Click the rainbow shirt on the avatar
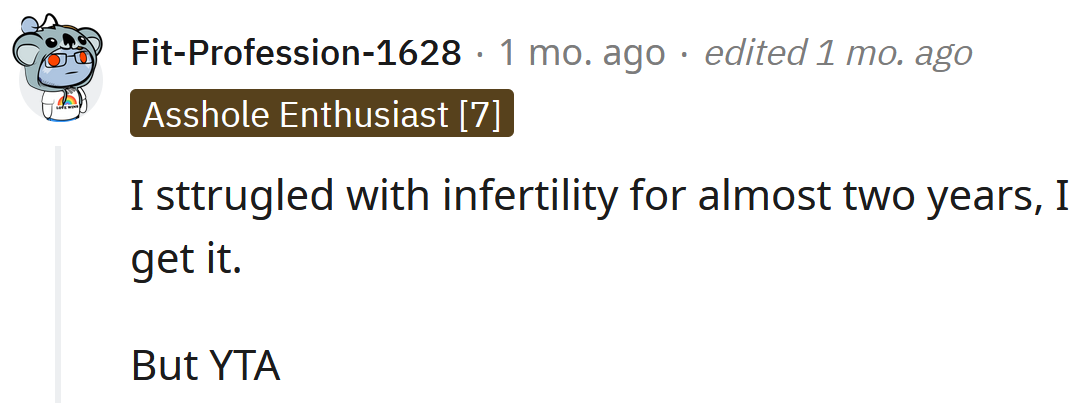Image resolution: width=1082 pixels, height=403 pixels. click(x=61, y=105)
